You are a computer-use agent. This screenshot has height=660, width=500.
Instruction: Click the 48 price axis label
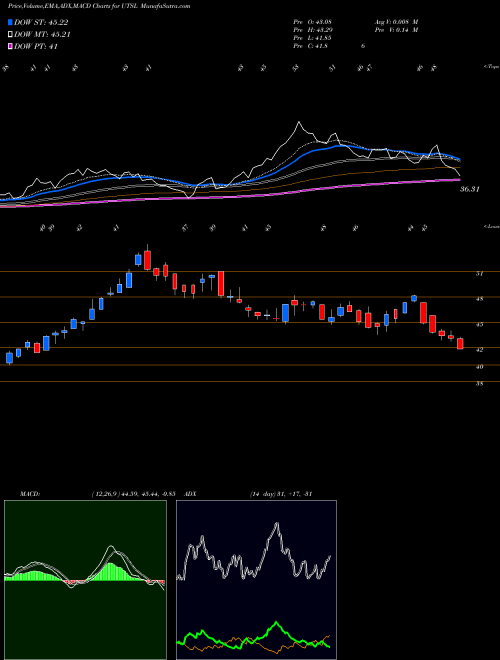coord(479,299)
